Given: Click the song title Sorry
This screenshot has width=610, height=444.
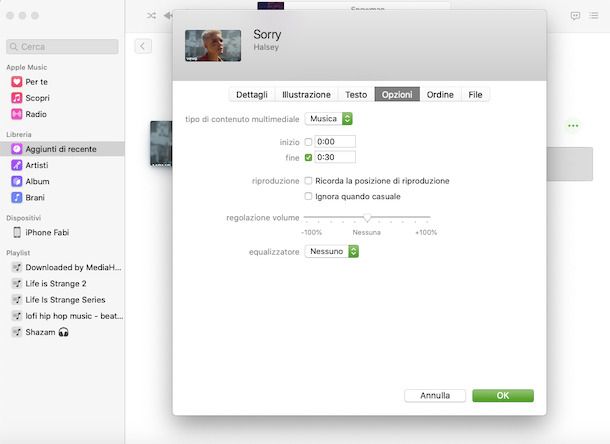Looking at the screenshot, I should (x=267, y=35).
